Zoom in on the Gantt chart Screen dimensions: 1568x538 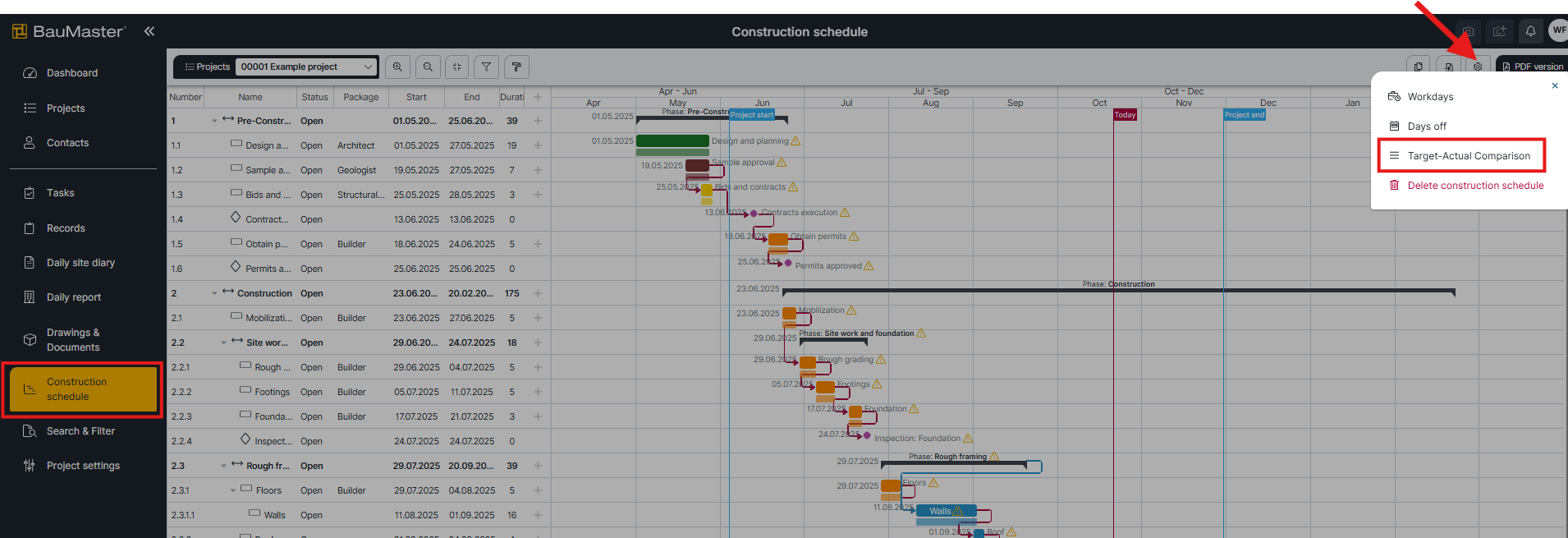coord(397,67)
